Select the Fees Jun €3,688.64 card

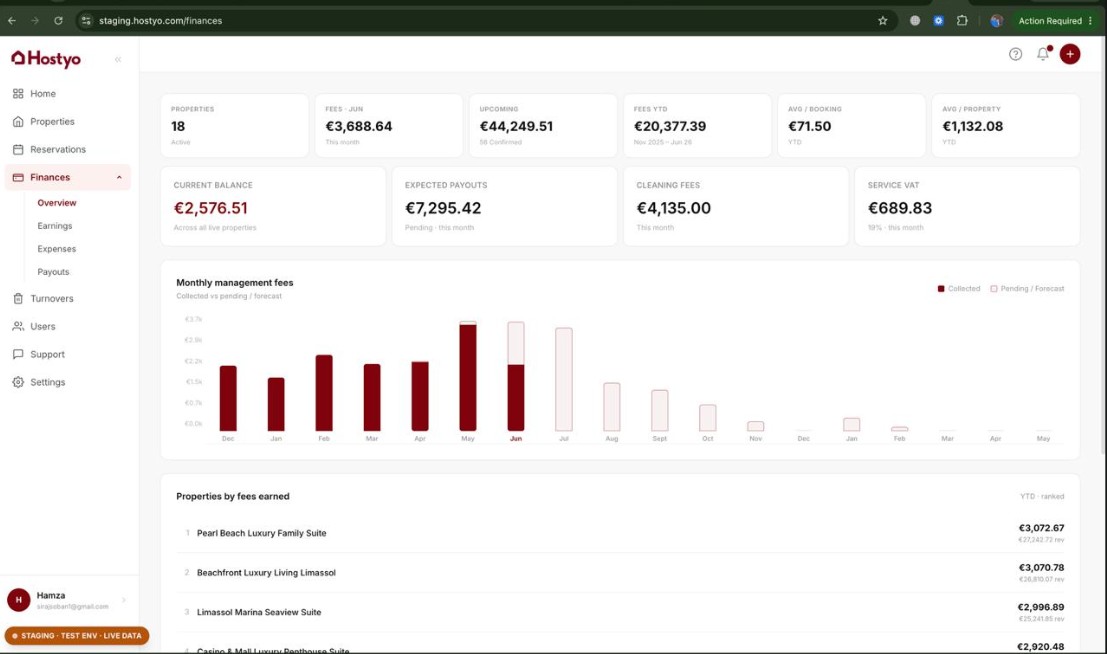click(388, 126)
